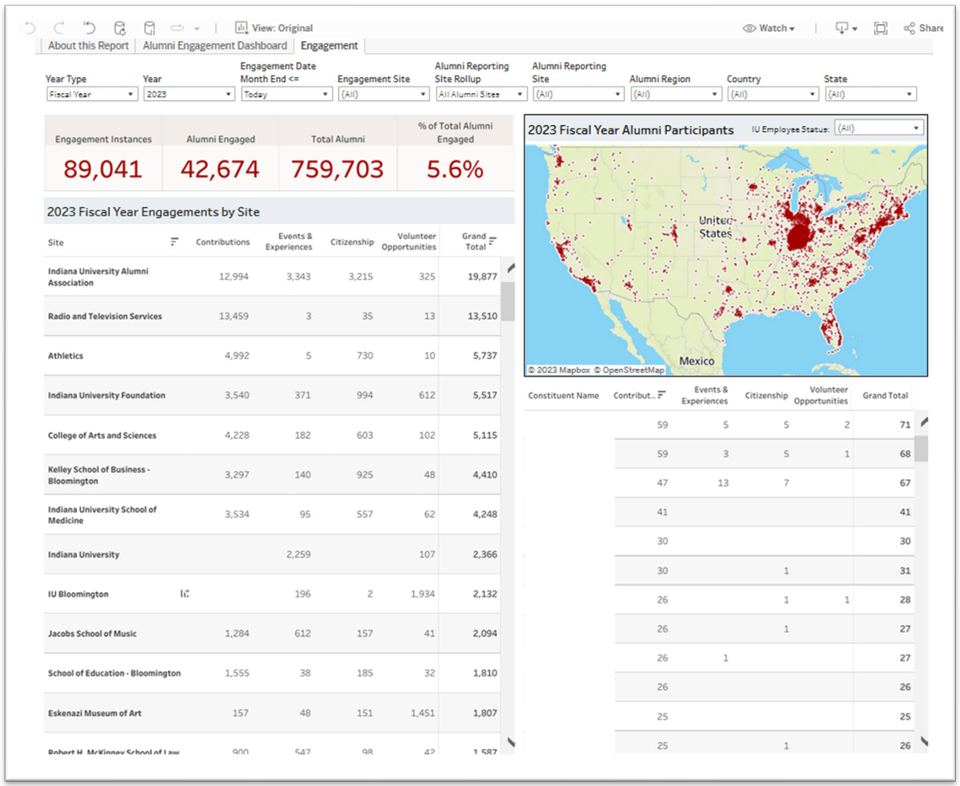This screenshot has height=786, width=960.
Task: Open the Engagement Site dropdown
Action: [x=384, y=94]
